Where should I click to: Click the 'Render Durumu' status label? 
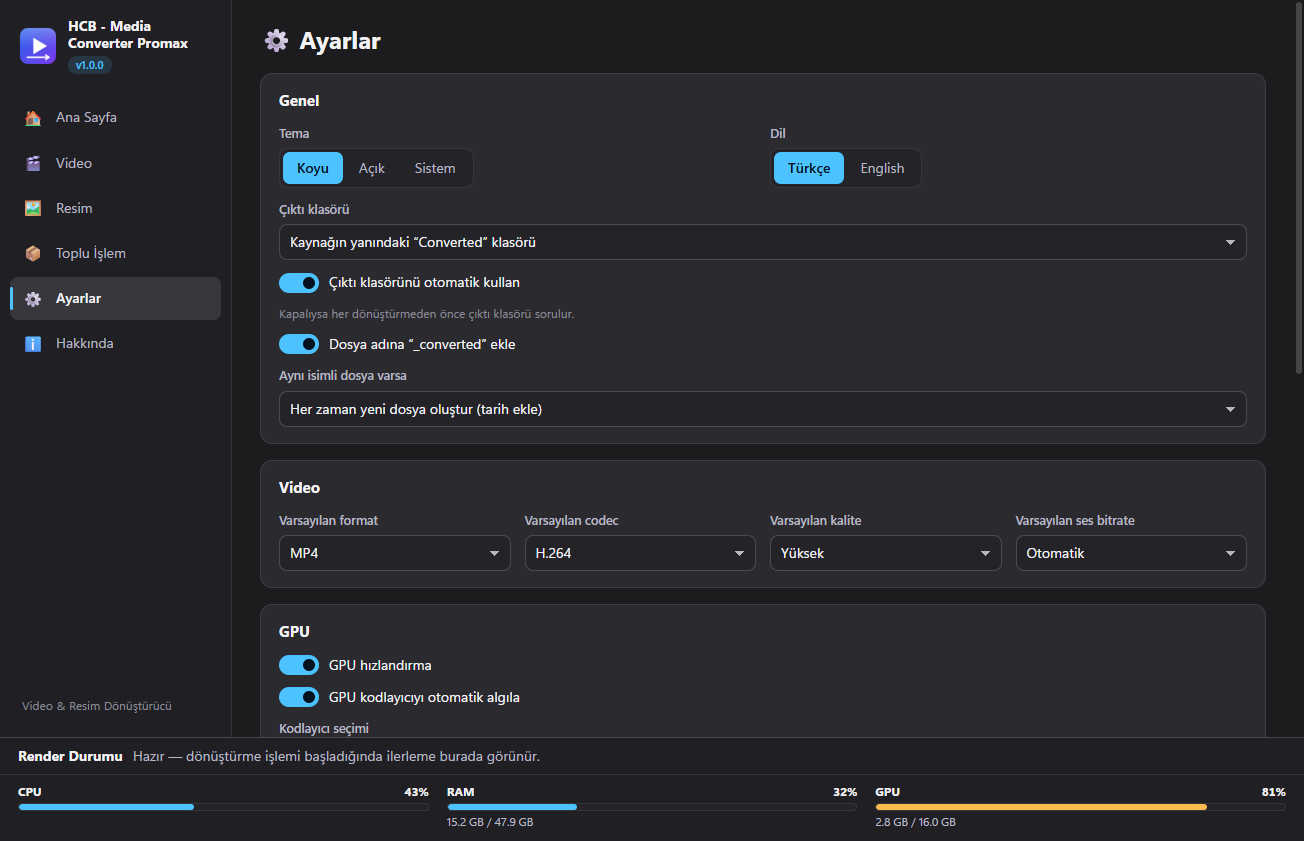click(70, 756)
